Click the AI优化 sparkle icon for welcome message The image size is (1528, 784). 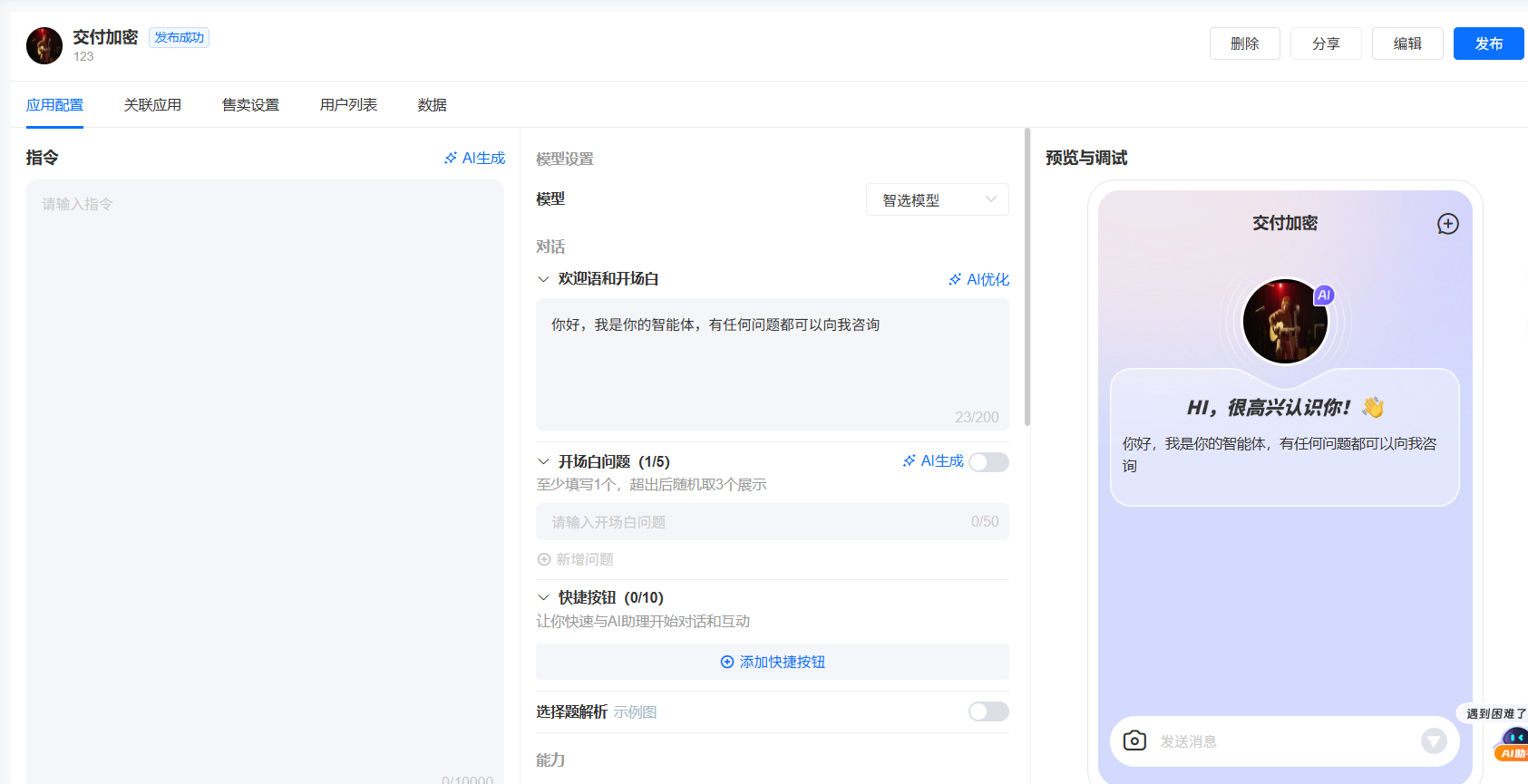(955, 280)
